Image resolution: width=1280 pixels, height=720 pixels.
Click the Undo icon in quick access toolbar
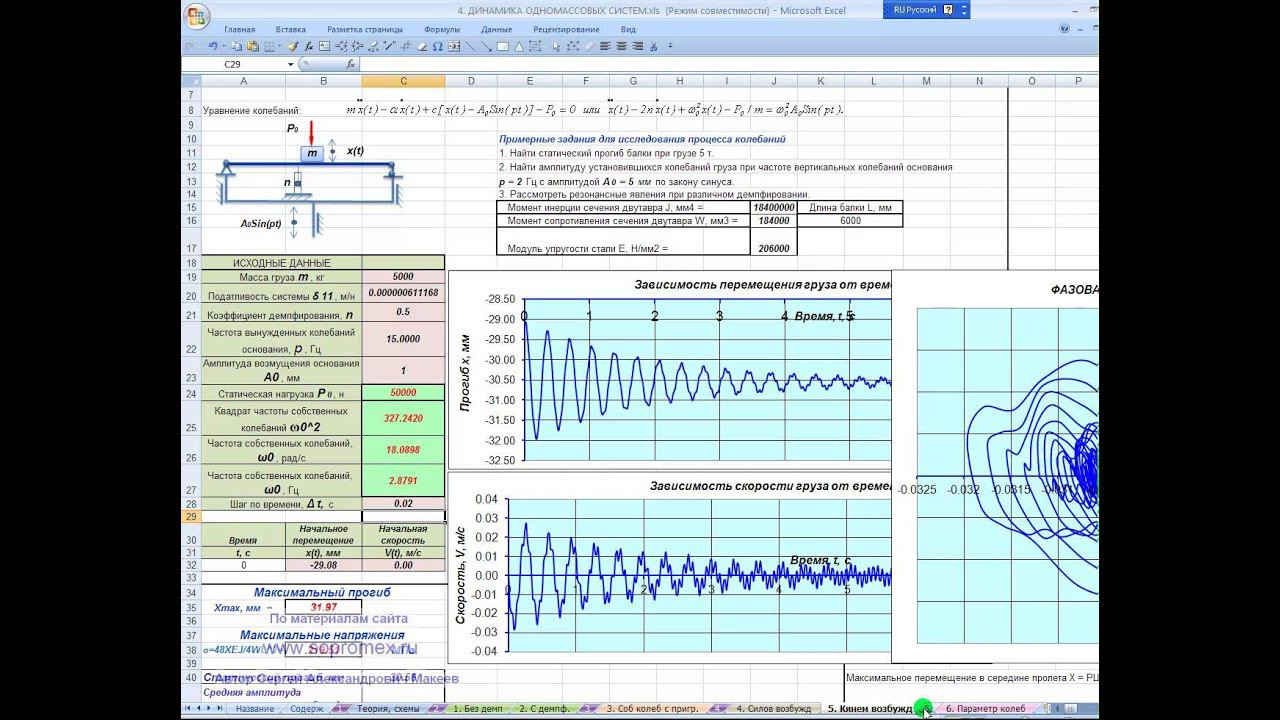click(x=213, y=46)
